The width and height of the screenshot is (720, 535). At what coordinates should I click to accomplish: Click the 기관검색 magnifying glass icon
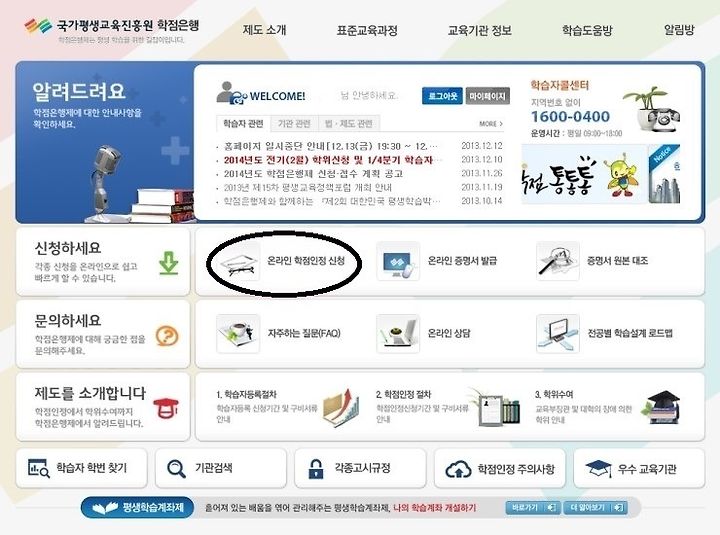(176, 469)
